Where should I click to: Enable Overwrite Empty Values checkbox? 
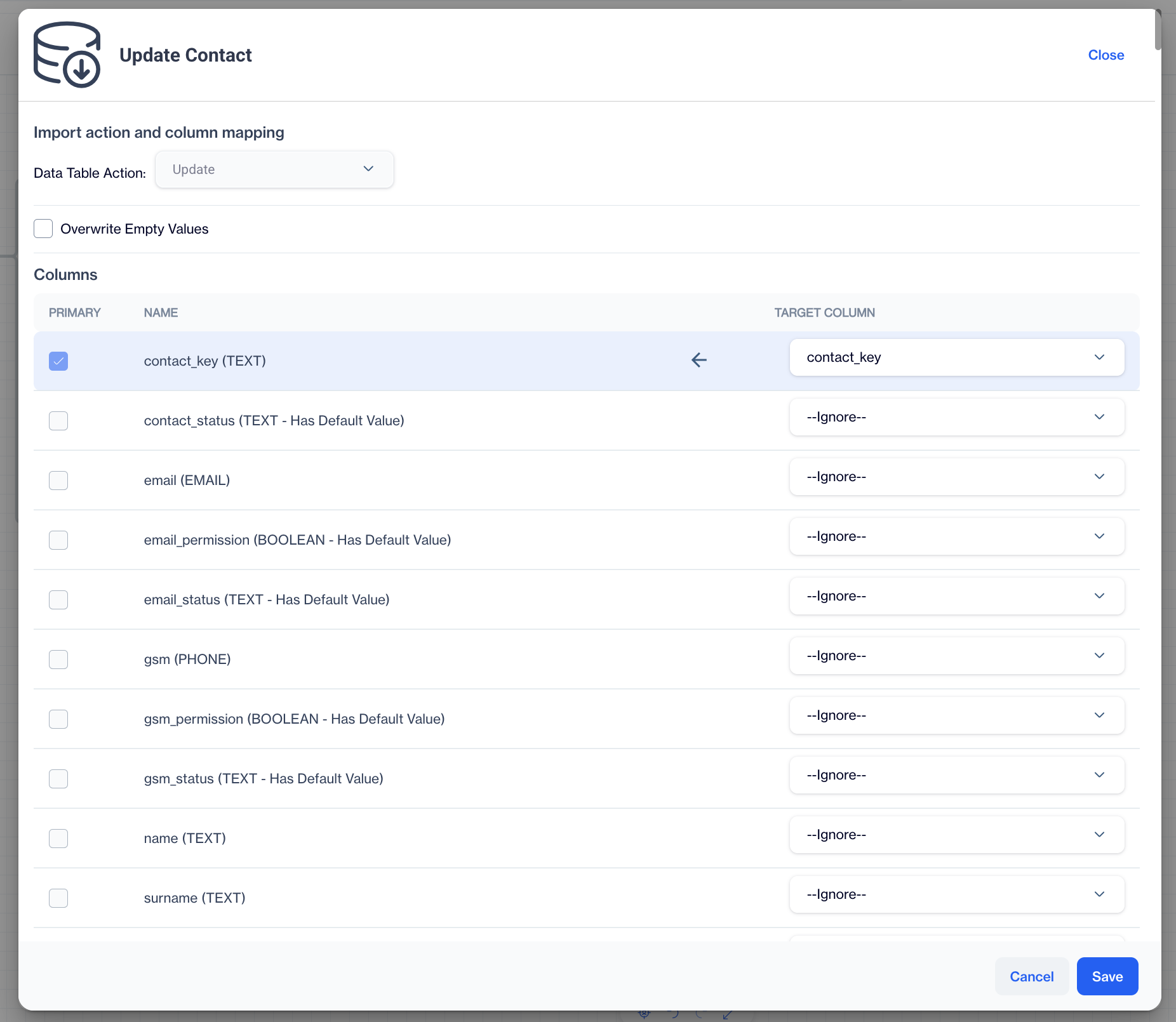point(43,229)
